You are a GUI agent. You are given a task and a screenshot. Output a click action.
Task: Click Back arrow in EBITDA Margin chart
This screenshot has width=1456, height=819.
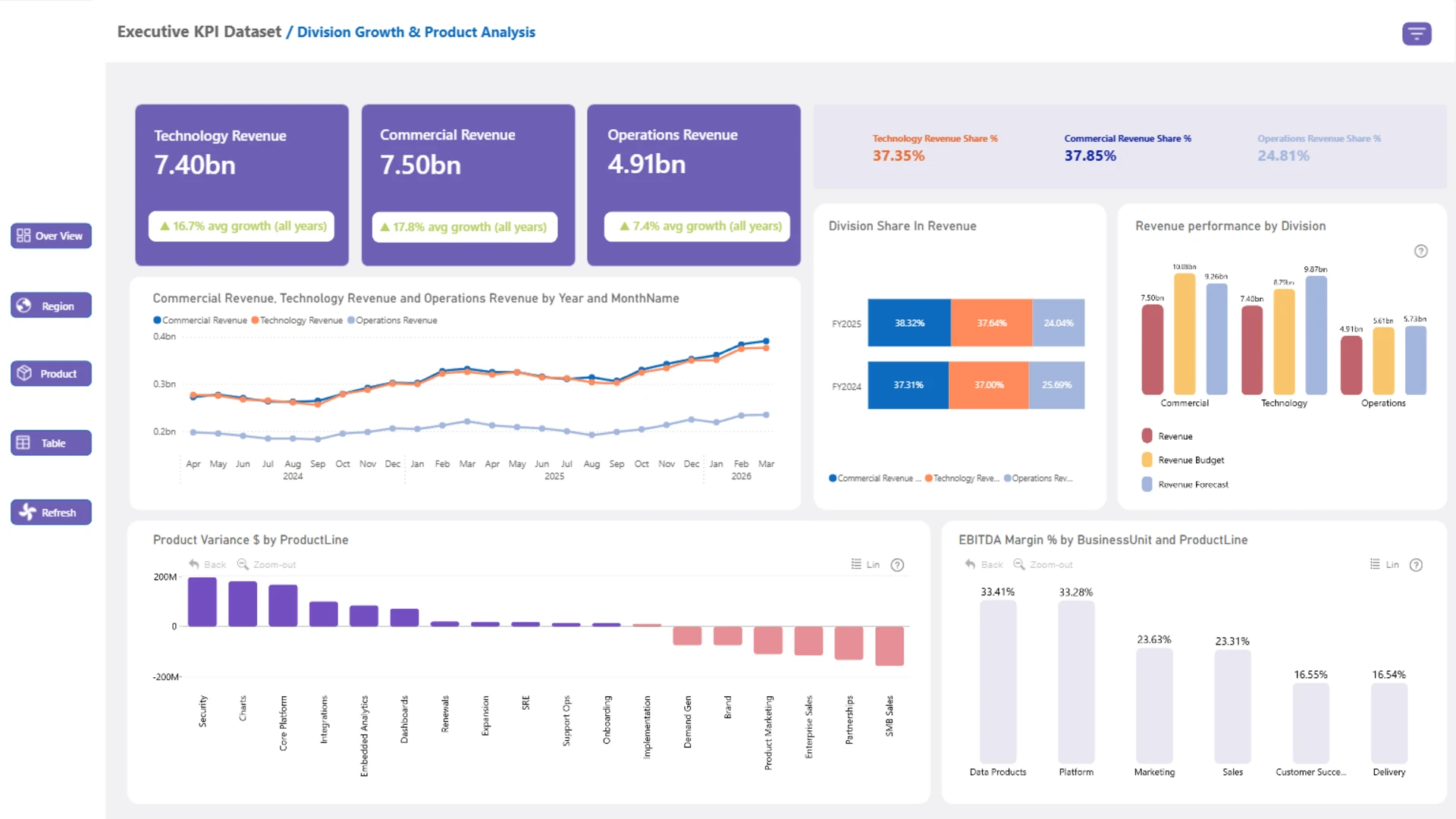click(971, 565)
